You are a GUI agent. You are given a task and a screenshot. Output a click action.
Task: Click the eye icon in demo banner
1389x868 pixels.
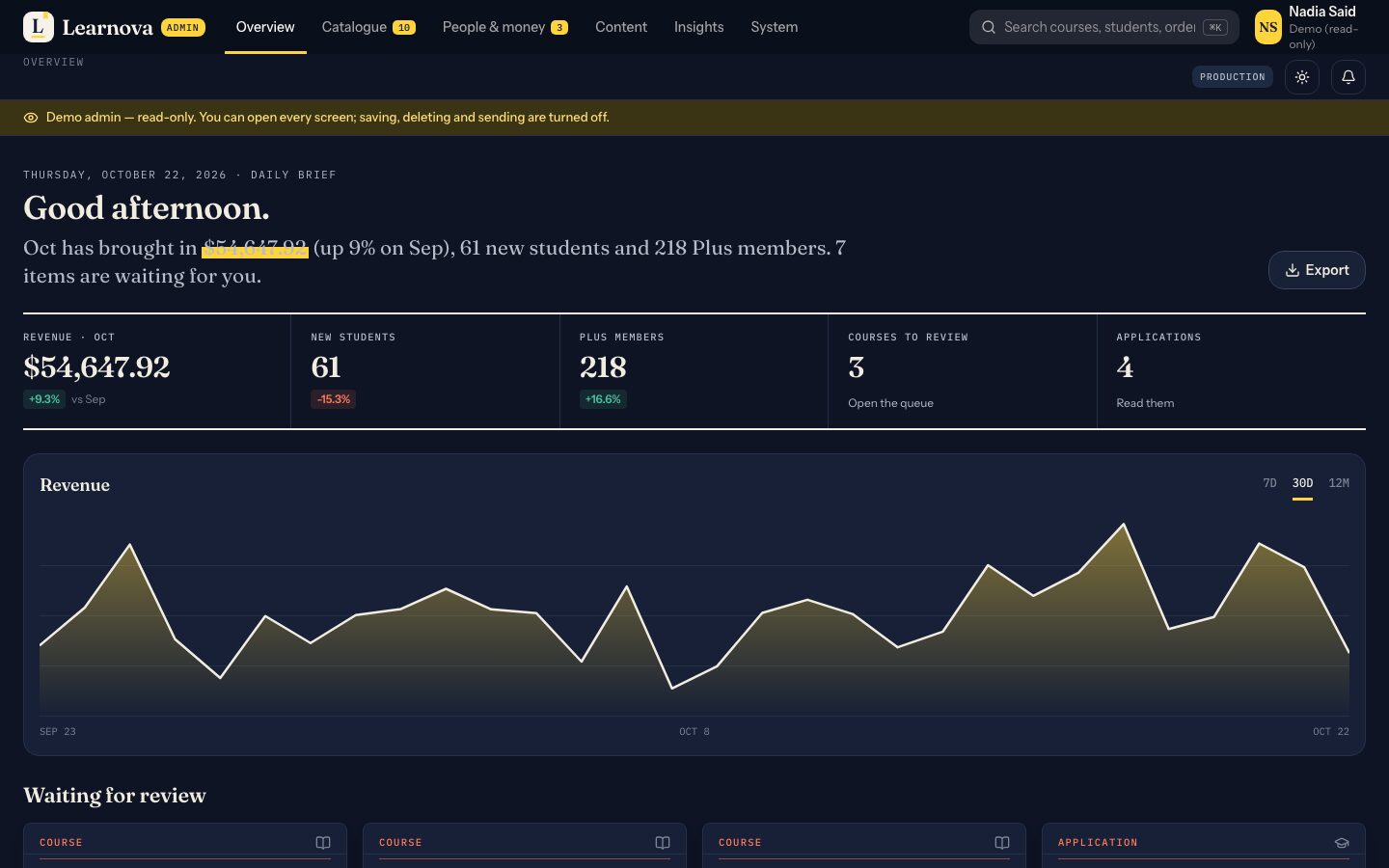click(x=31, y=118)
